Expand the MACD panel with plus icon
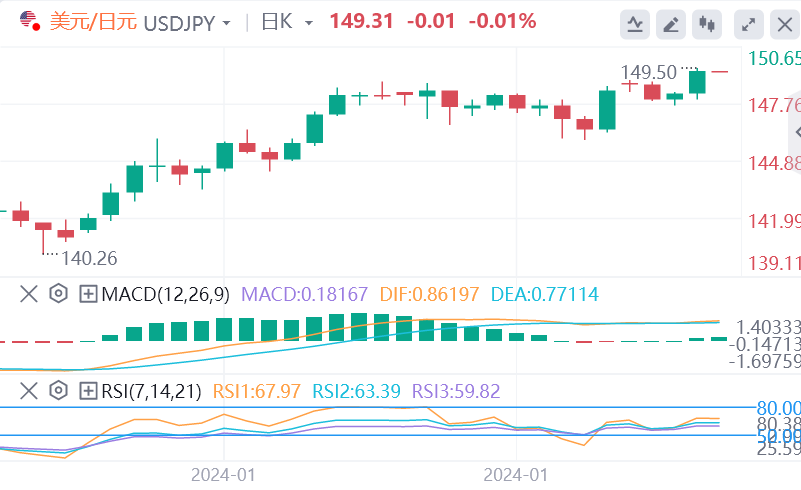This screenshot has height=490, width=801. pos(88,294)
